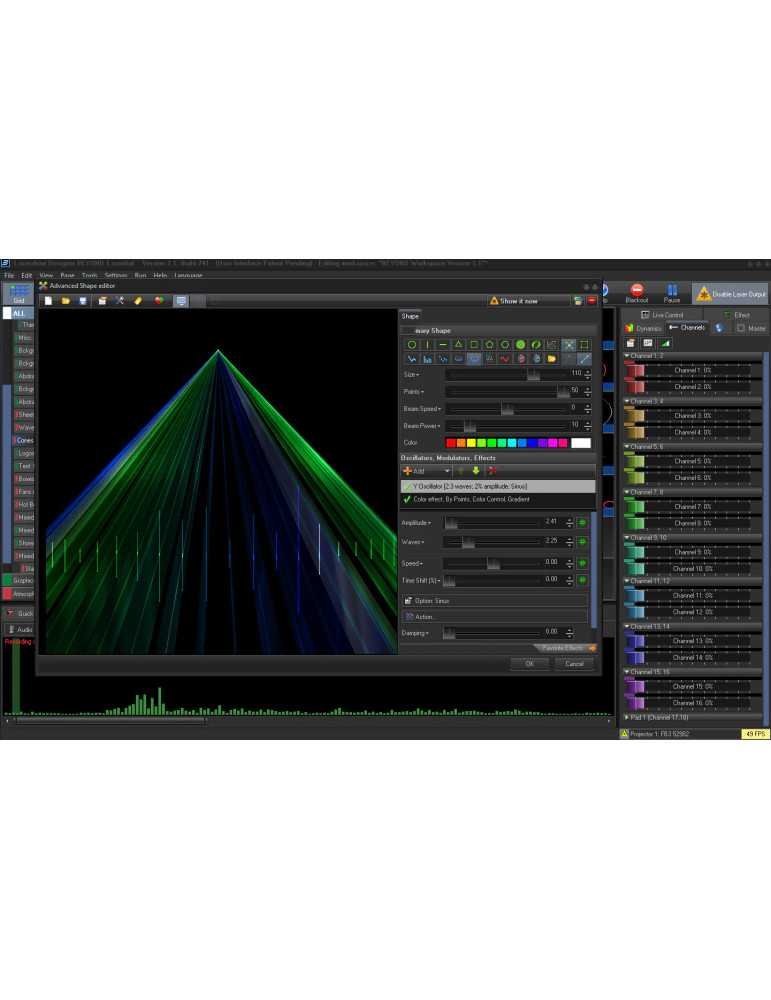
Task: Click the Open folder icon in editor toolbar
Action: [x=65, y=300]
